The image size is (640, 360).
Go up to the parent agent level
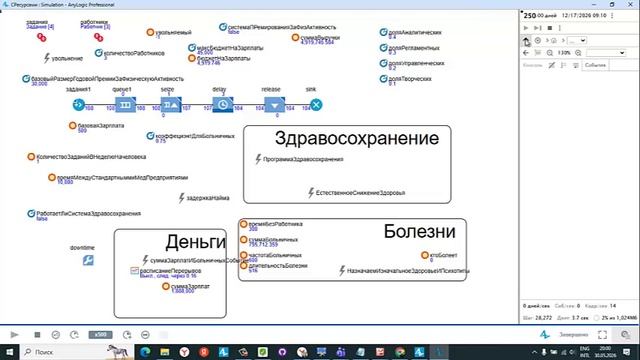point(526,40)
